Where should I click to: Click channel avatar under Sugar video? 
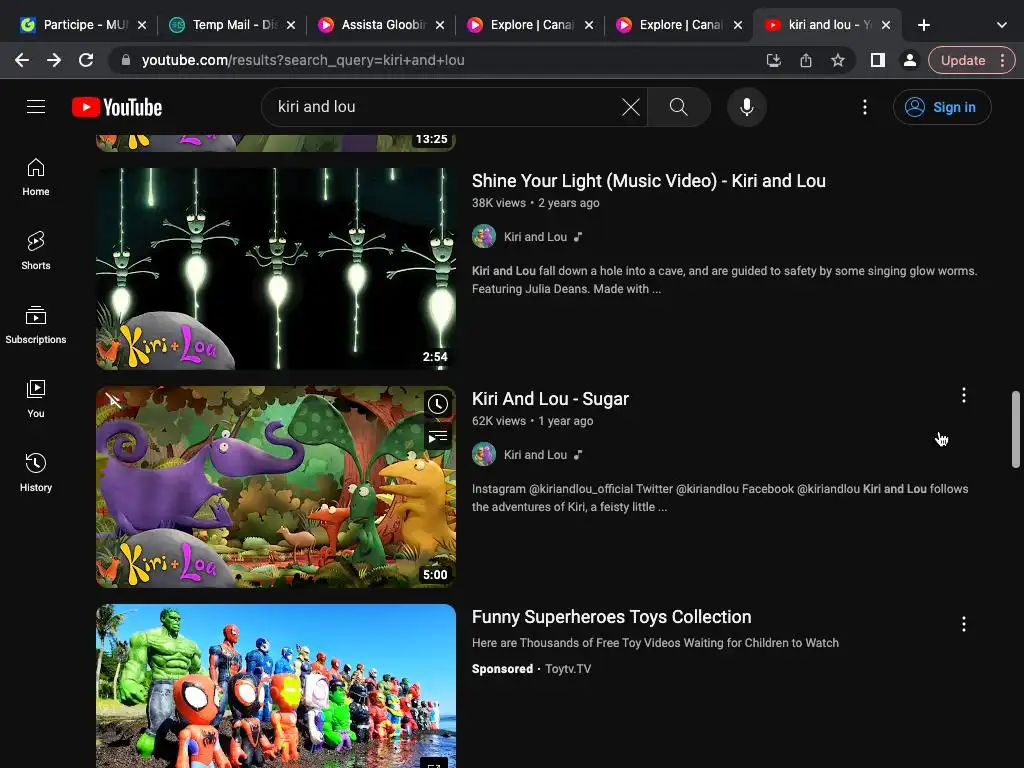pyautogui.click(x=484, y=455)
